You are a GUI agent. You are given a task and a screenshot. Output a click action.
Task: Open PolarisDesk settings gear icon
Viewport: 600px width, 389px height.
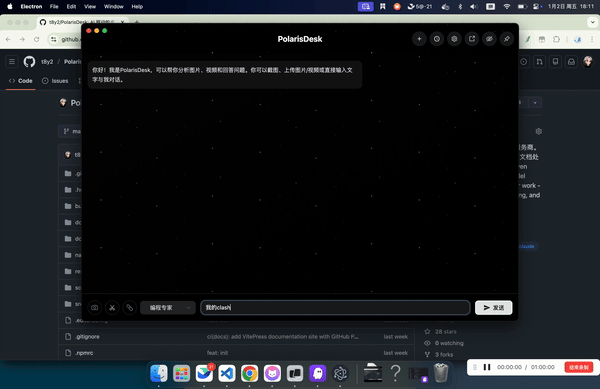[454, 39]
